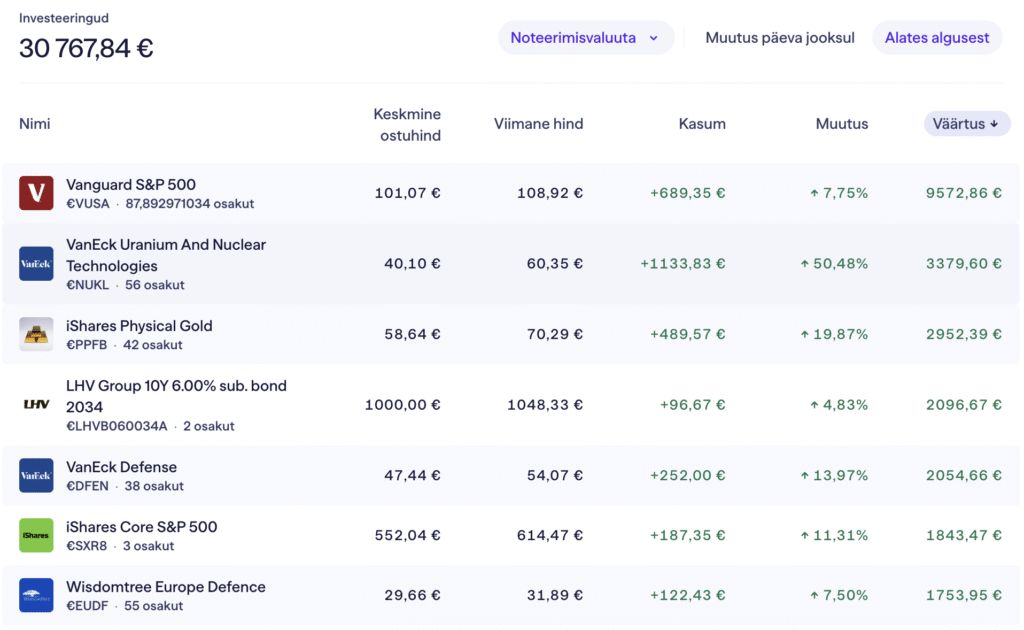Click the total Investeeringud value 30 767,84 €
Screen dimensions: 1024x630
pyautogui.click(x=86, y=47)
